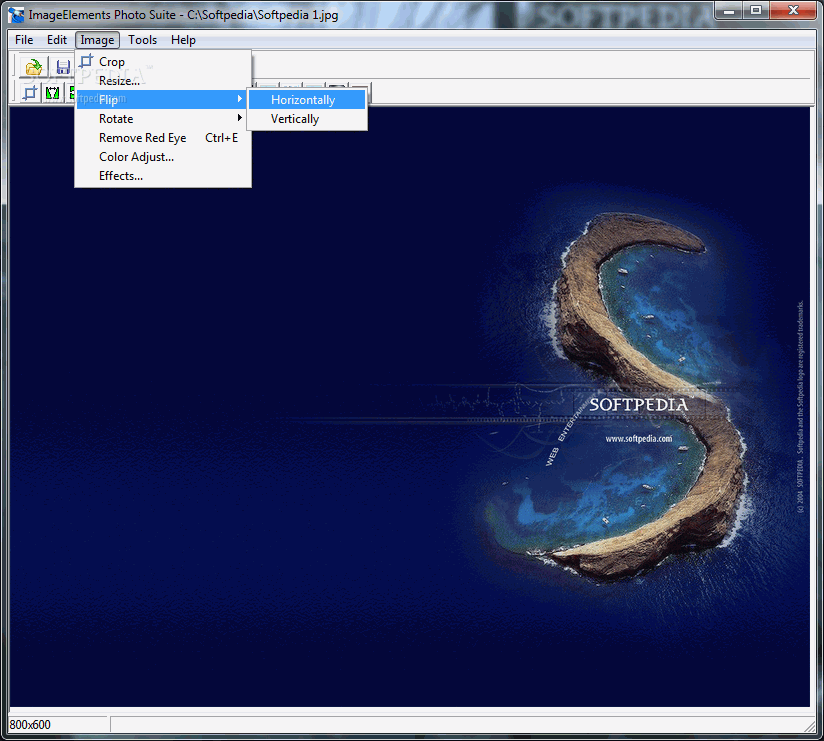
Task: Expand the Rotate submenu arrow
Action: coord(240,118)
